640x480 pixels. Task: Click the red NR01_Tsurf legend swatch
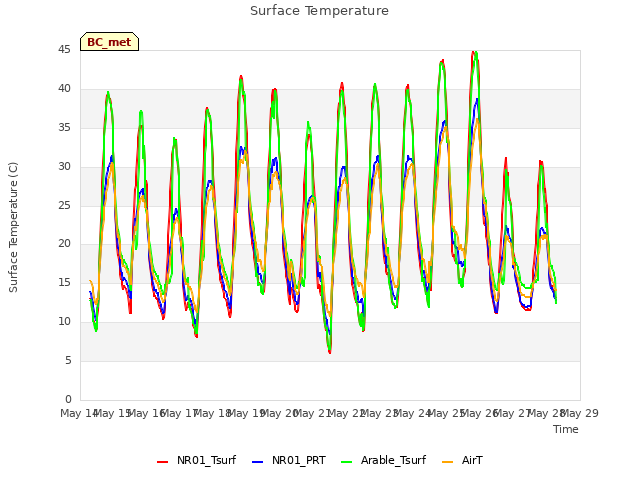pyautogui.click(x=162, y=462)
